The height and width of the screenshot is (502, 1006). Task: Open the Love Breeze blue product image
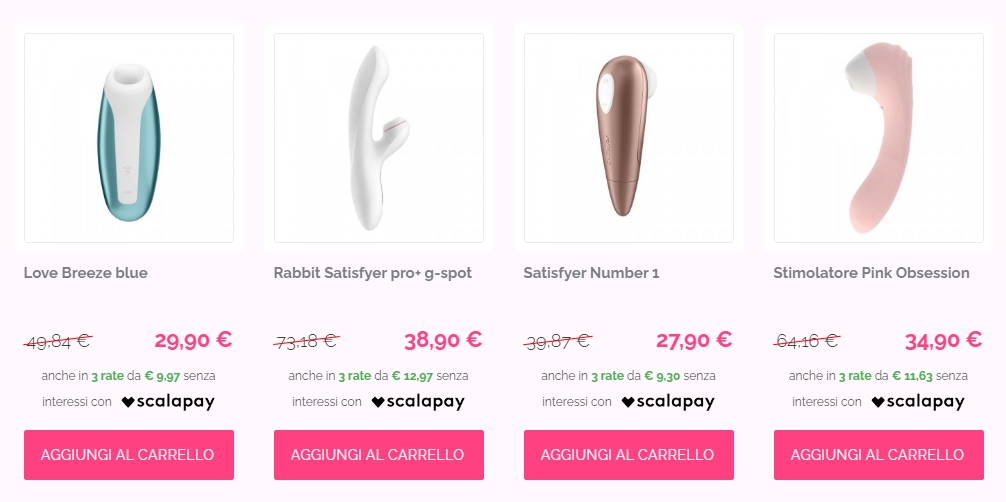tap(129, 138)
